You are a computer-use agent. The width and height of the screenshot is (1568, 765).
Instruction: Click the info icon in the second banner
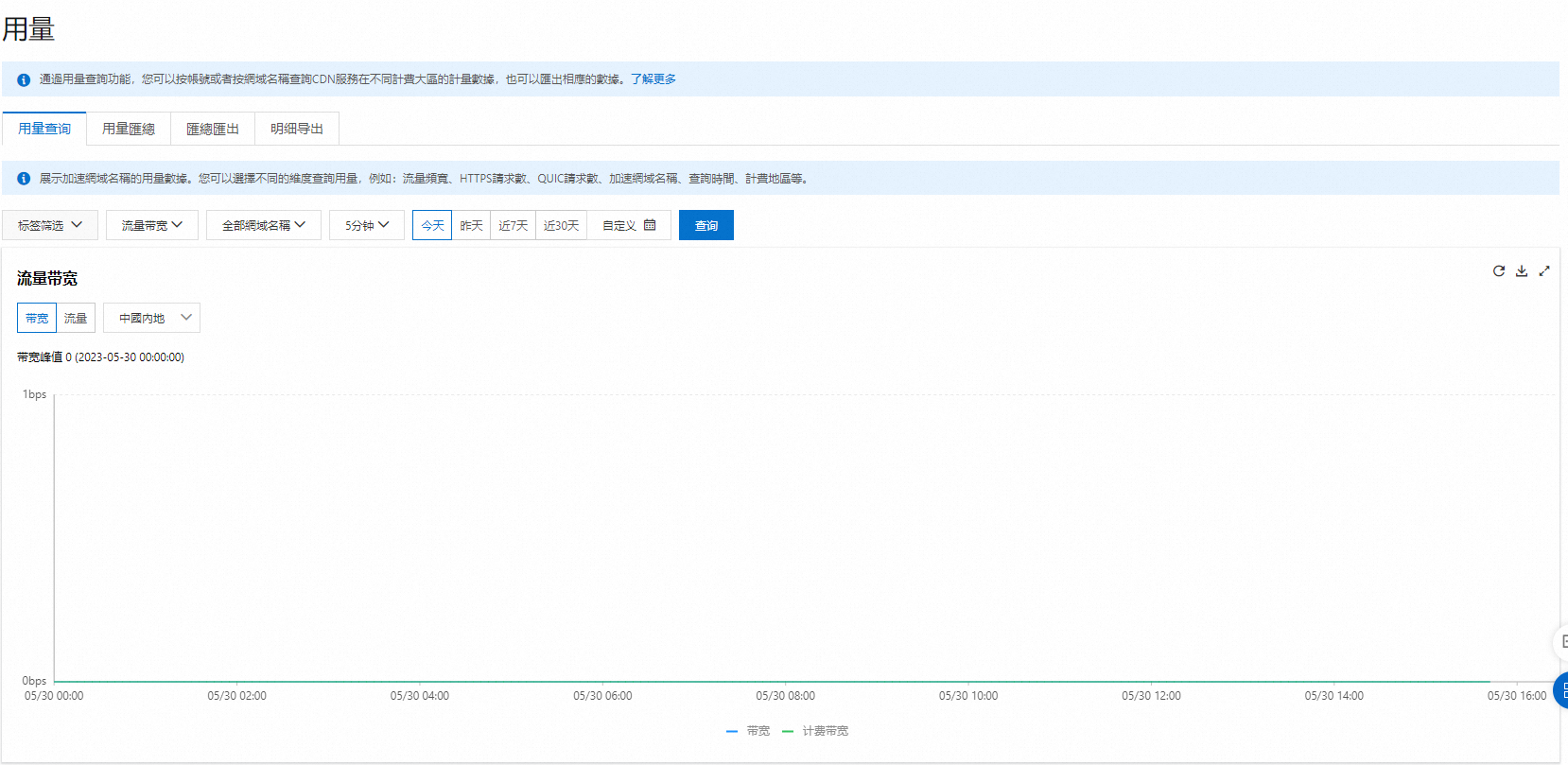pyautogui.click(x=24, y=179)
